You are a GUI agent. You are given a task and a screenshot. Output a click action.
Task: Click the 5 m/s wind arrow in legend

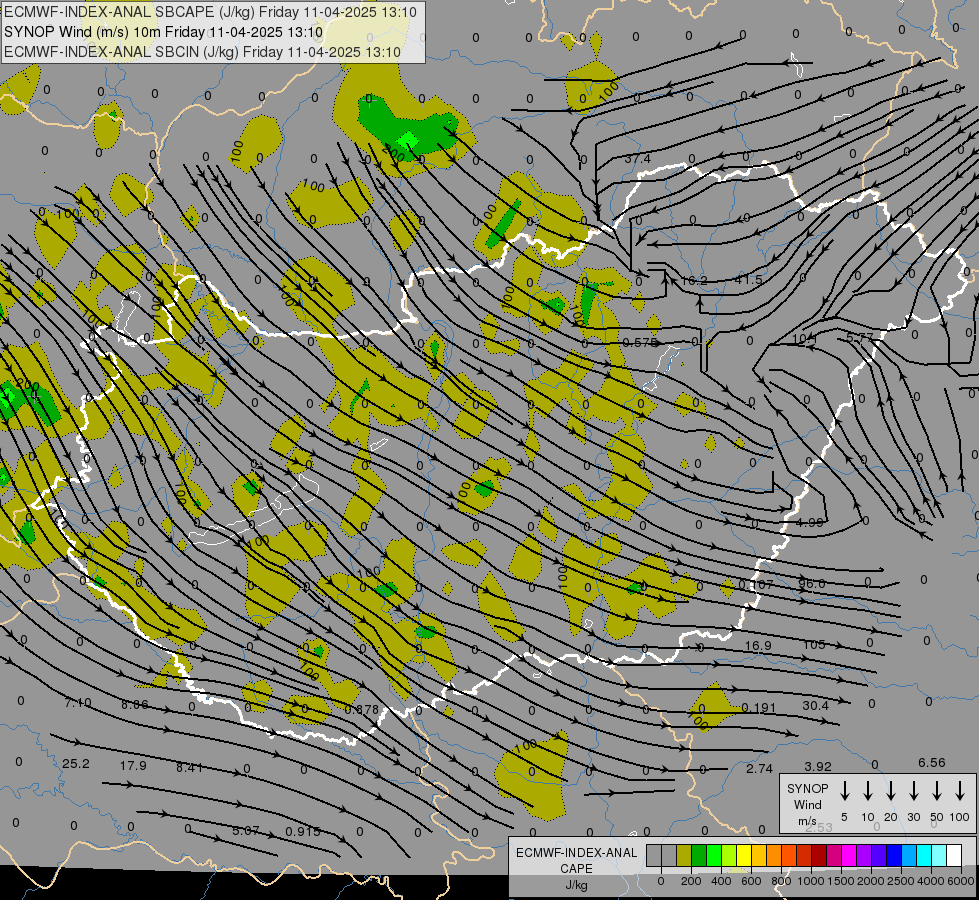(x=844, y=791)
